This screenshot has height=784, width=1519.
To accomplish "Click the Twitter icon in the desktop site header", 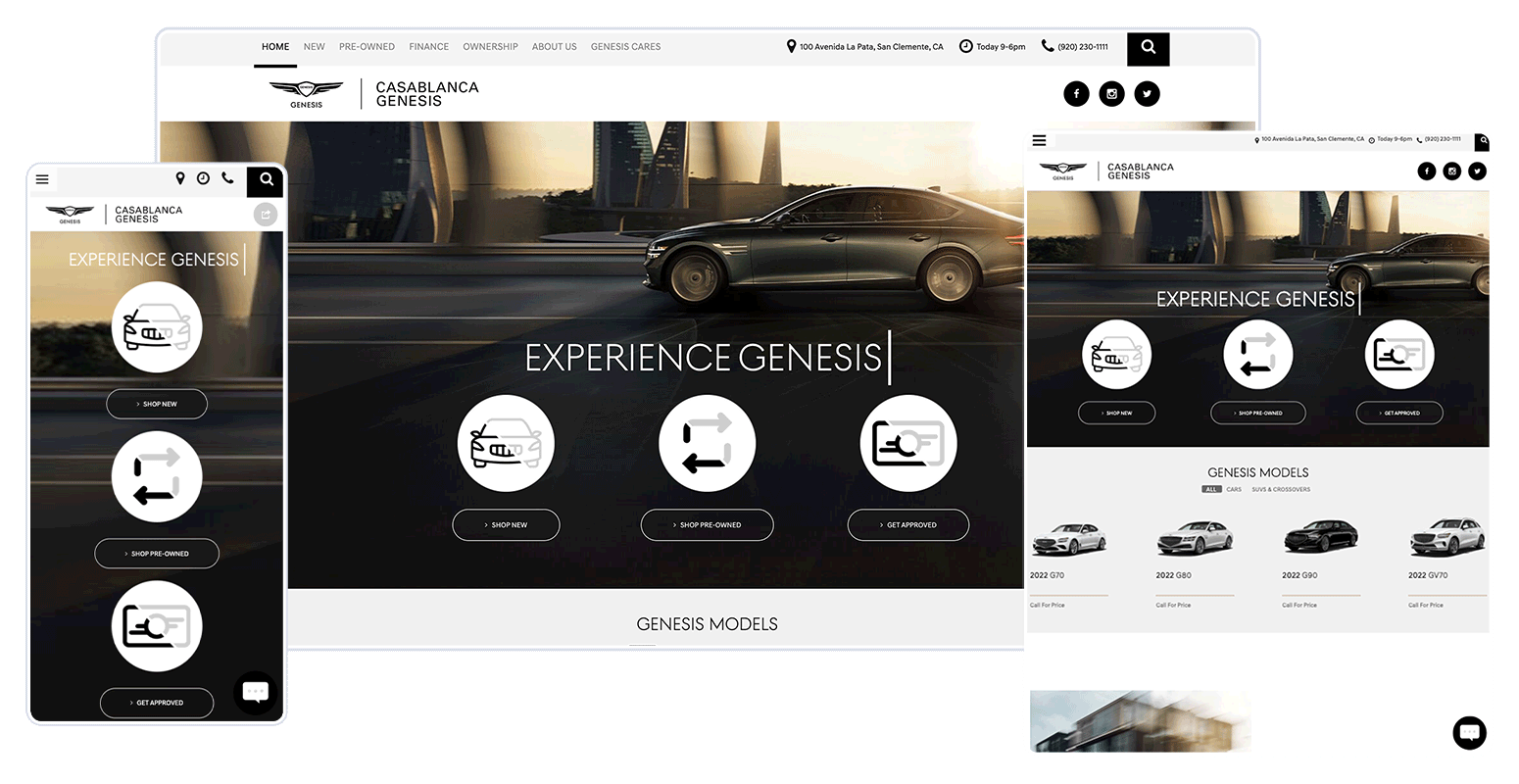I will (1147, 94).
